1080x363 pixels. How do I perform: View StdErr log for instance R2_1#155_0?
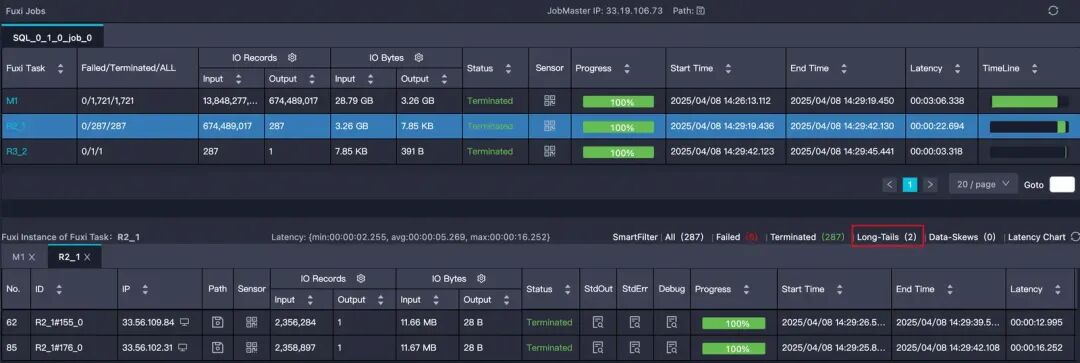pos(635,322)
